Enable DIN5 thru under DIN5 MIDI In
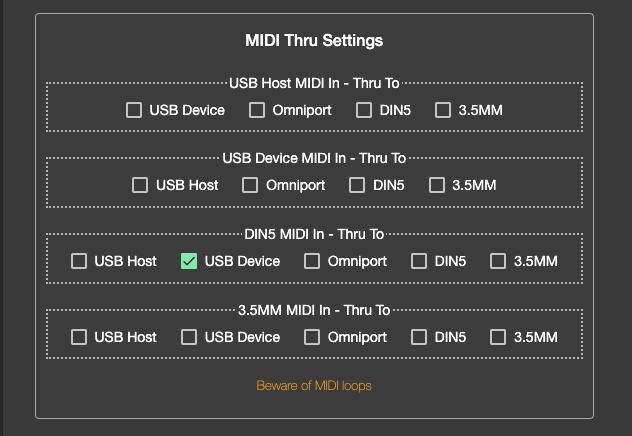632x436 pixels. 419,261
